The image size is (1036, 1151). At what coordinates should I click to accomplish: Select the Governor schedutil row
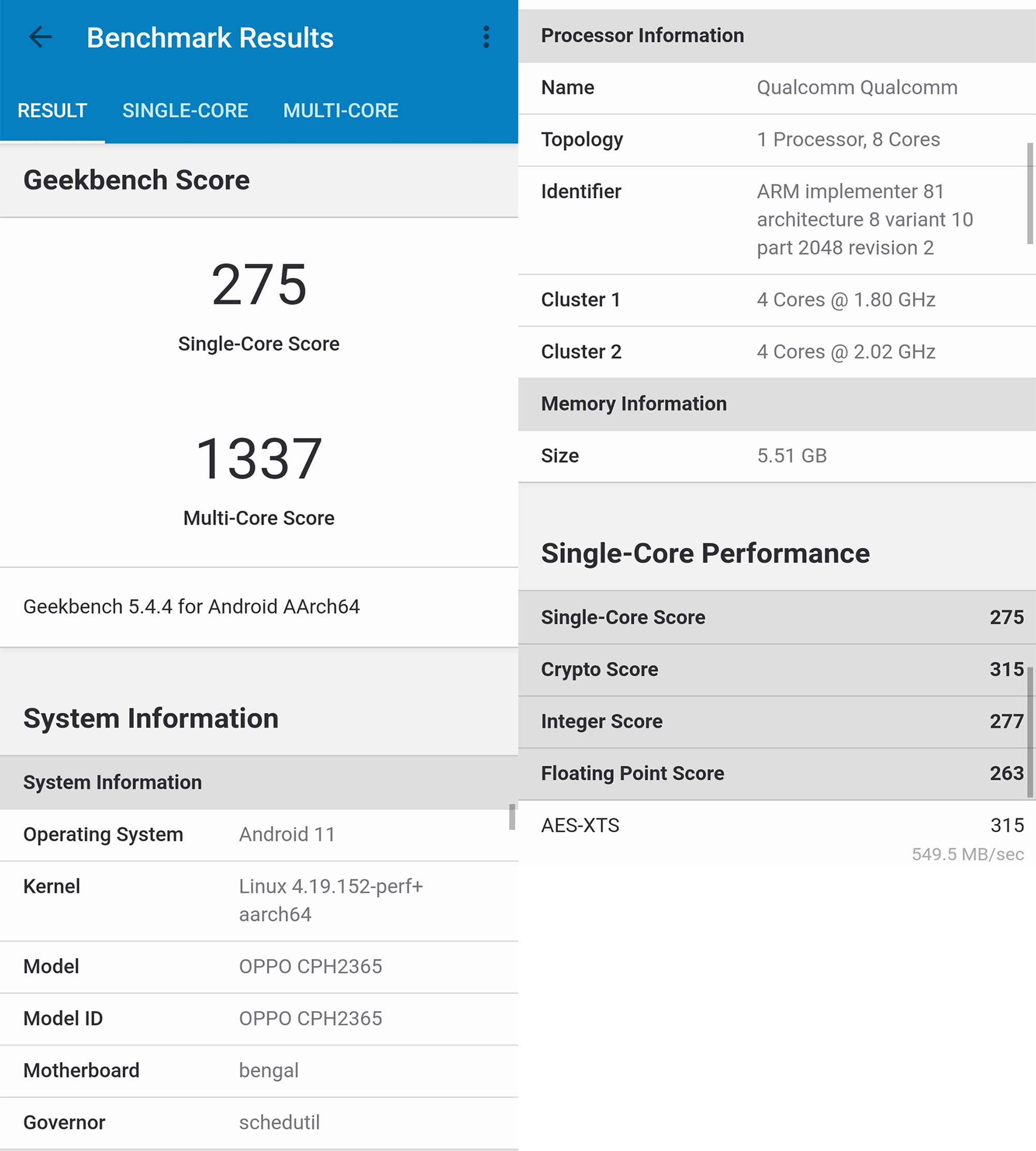(x=258, y=1123)
